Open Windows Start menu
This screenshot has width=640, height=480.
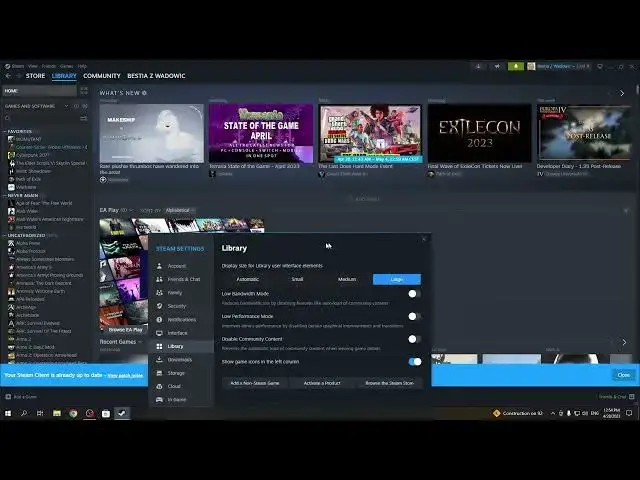pyautogui.click(x=8, y=413)
